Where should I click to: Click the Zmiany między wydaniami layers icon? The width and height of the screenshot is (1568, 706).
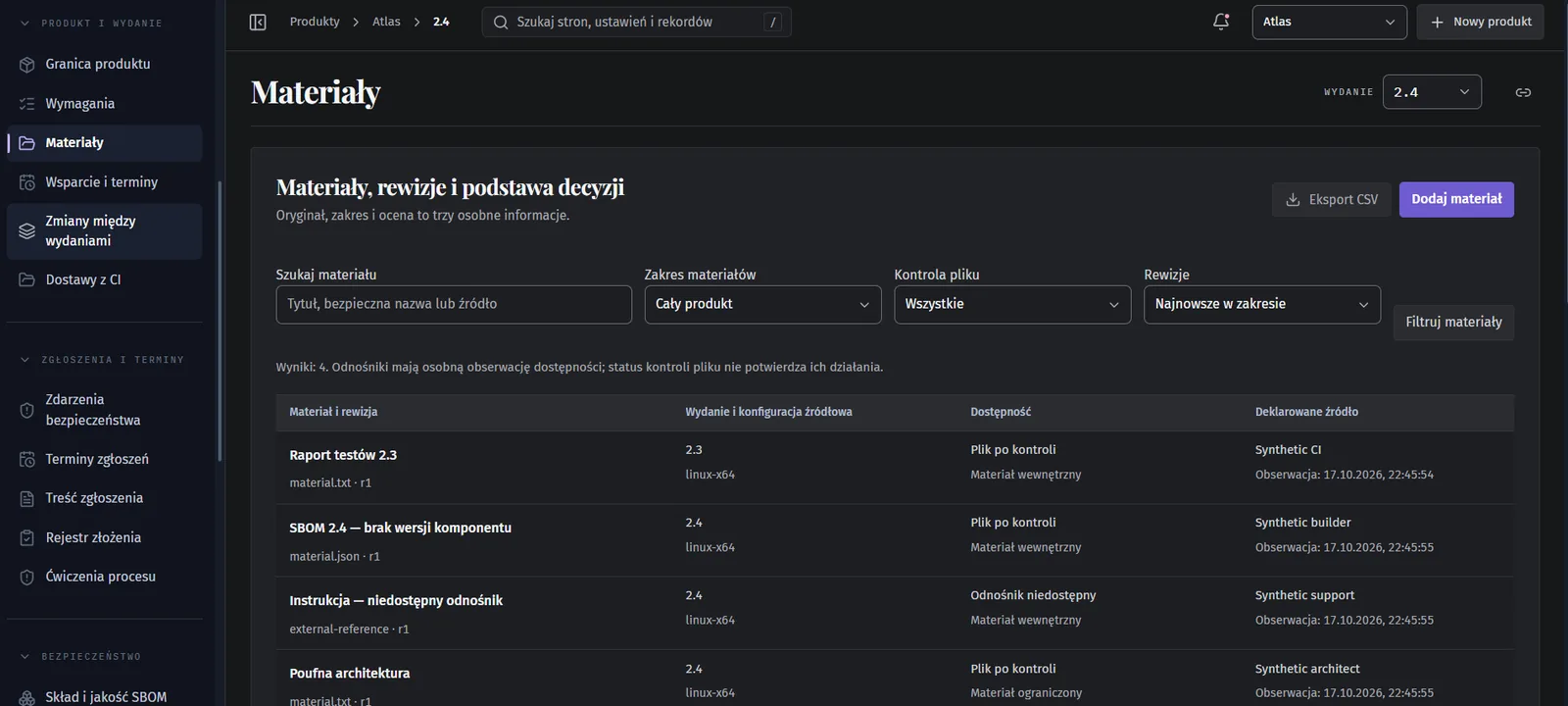pos(27,231)
